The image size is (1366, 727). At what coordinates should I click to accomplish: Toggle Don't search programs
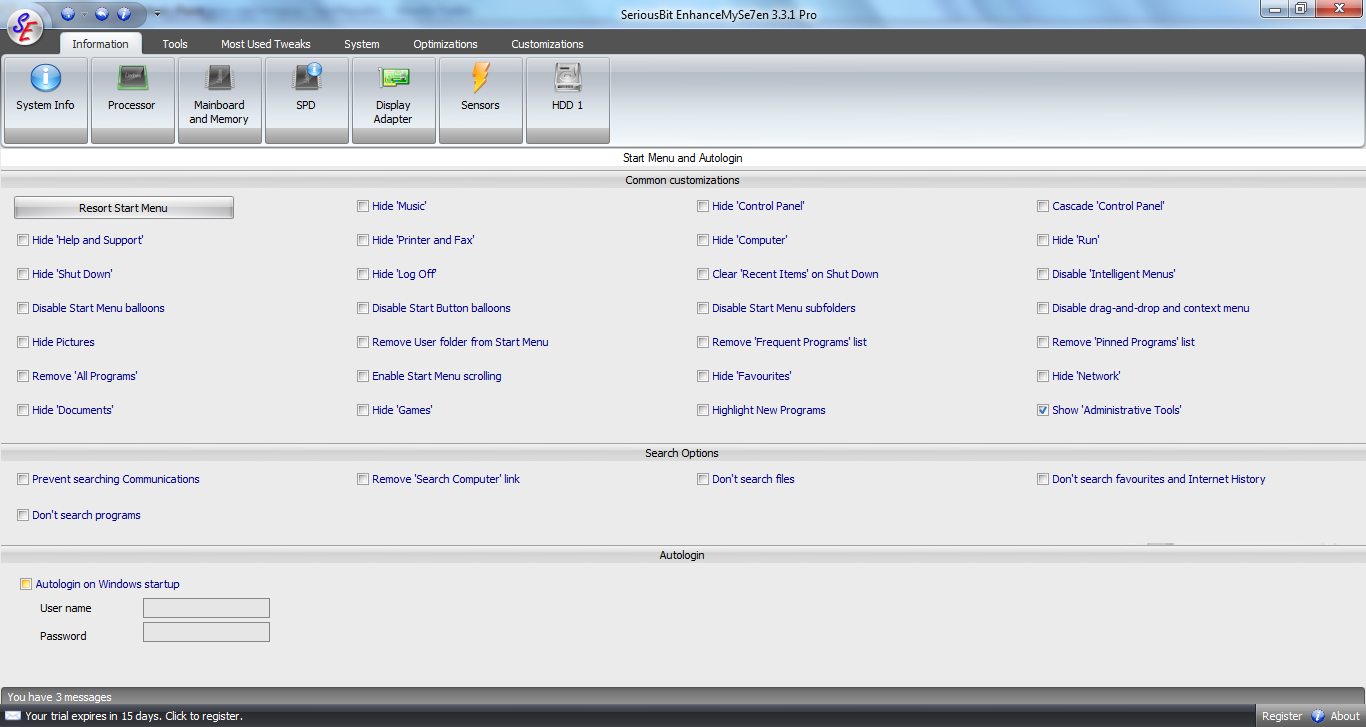tap(23, 515)
